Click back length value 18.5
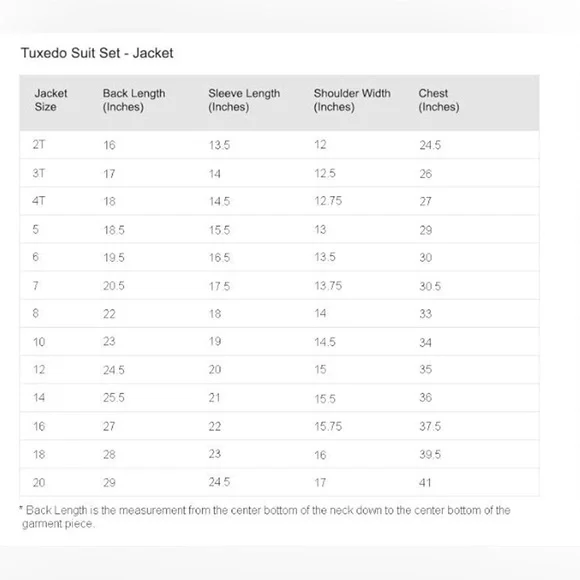The image size is (580, 580). (114, 230)
